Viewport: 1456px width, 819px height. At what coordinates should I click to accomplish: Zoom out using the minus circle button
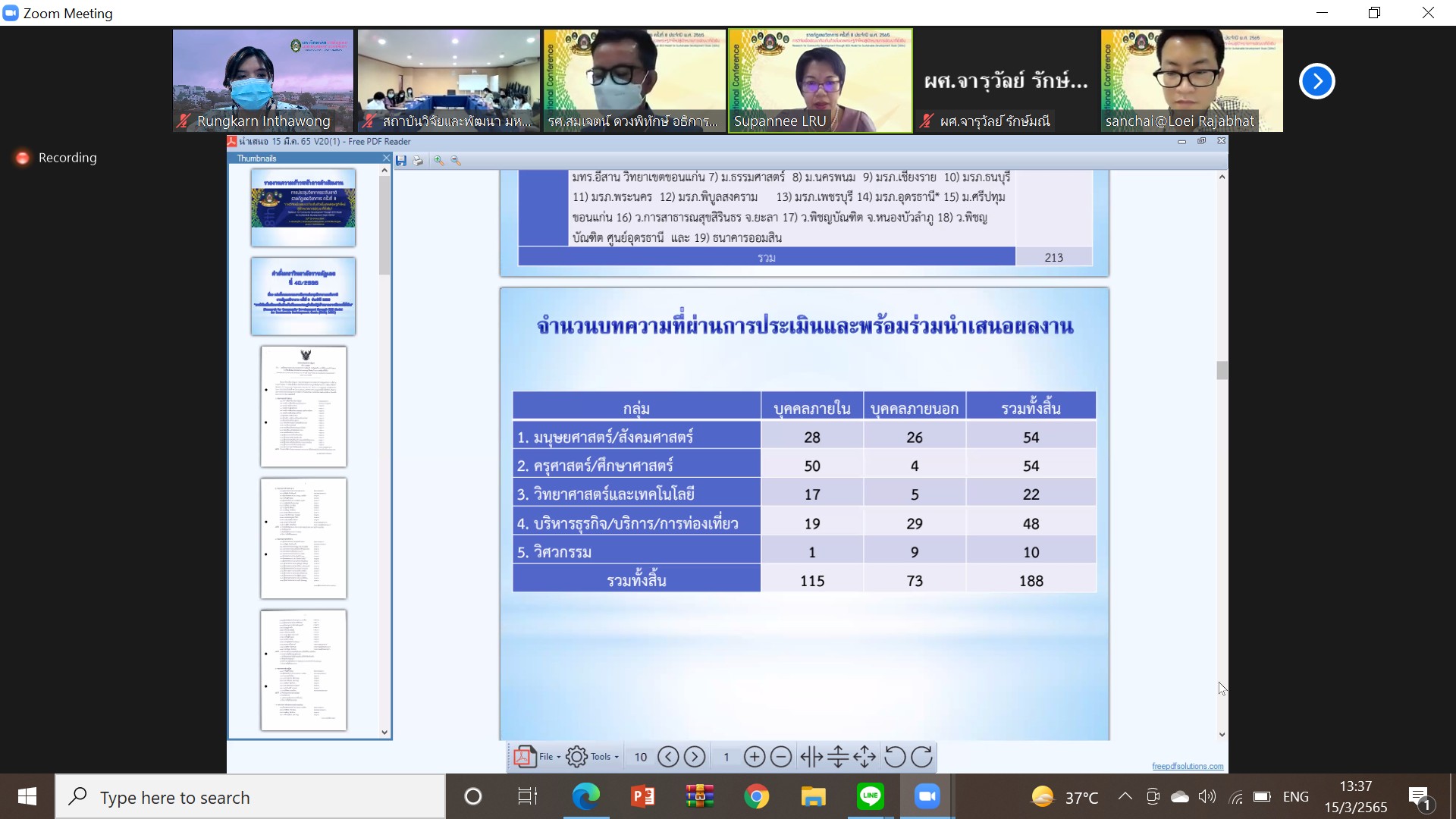click(x=781, y=757)
